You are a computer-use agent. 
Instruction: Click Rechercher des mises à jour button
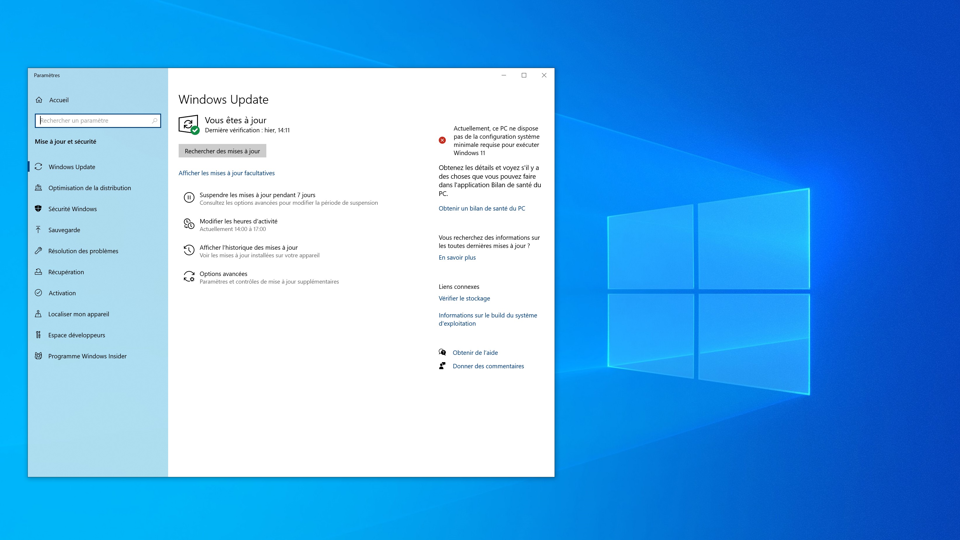222,151
